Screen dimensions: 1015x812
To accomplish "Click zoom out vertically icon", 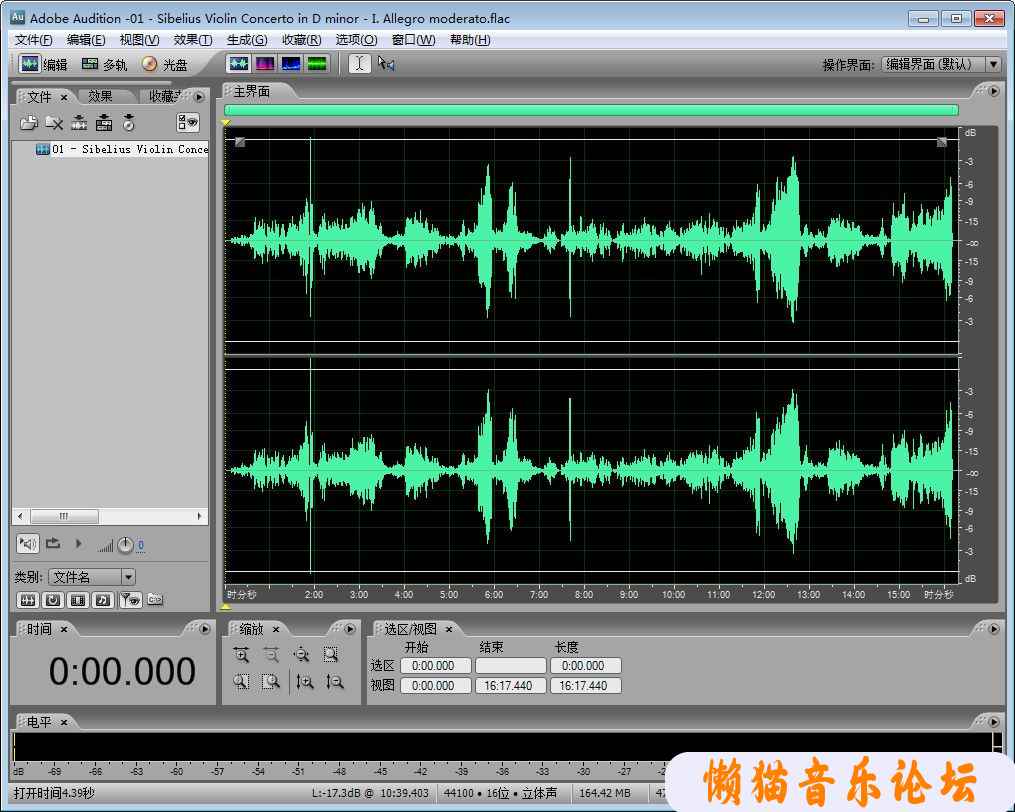I will coord(335,681).
